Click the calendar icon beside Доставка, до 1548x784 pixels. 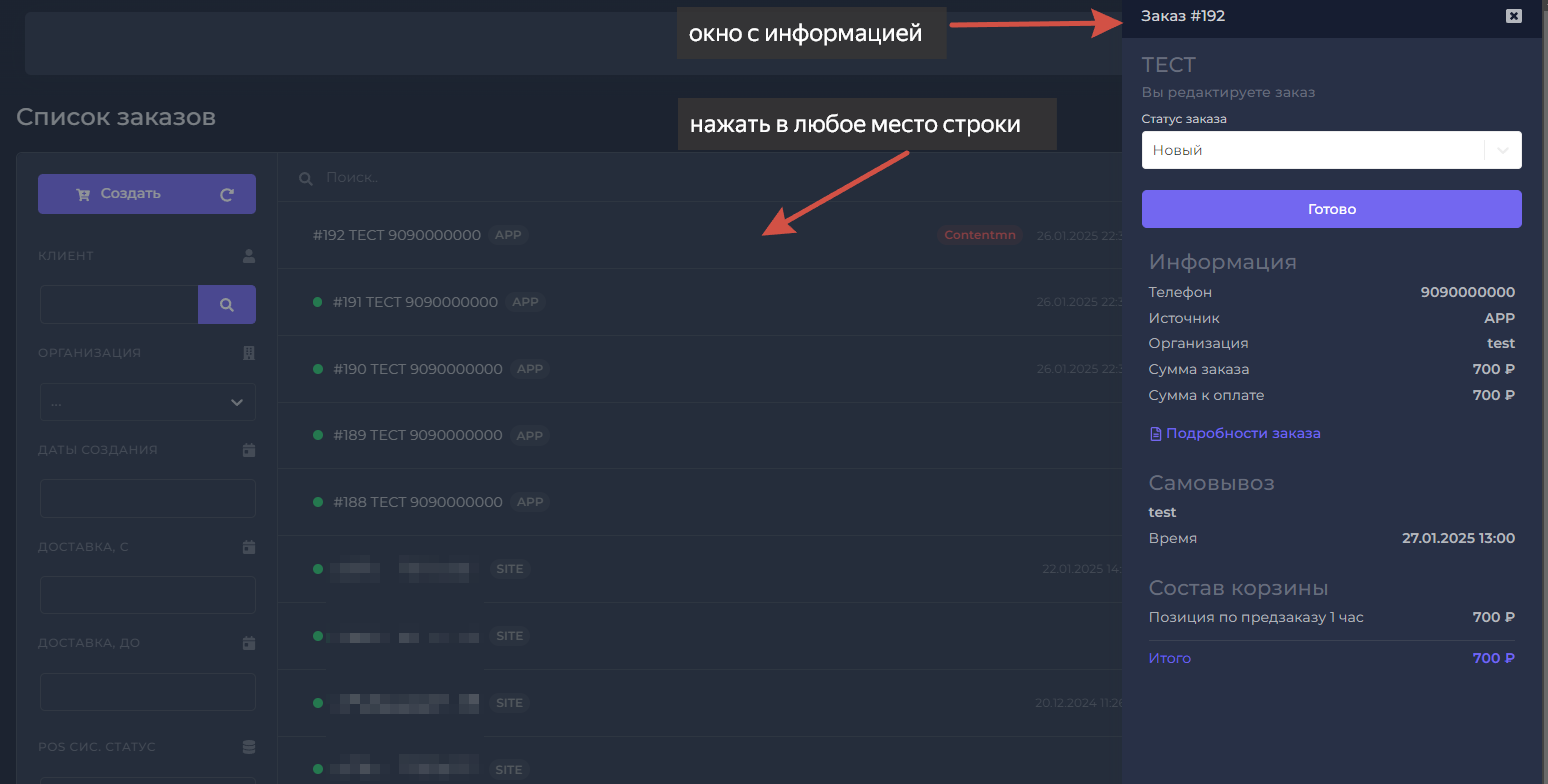click(x=249, y=643)
